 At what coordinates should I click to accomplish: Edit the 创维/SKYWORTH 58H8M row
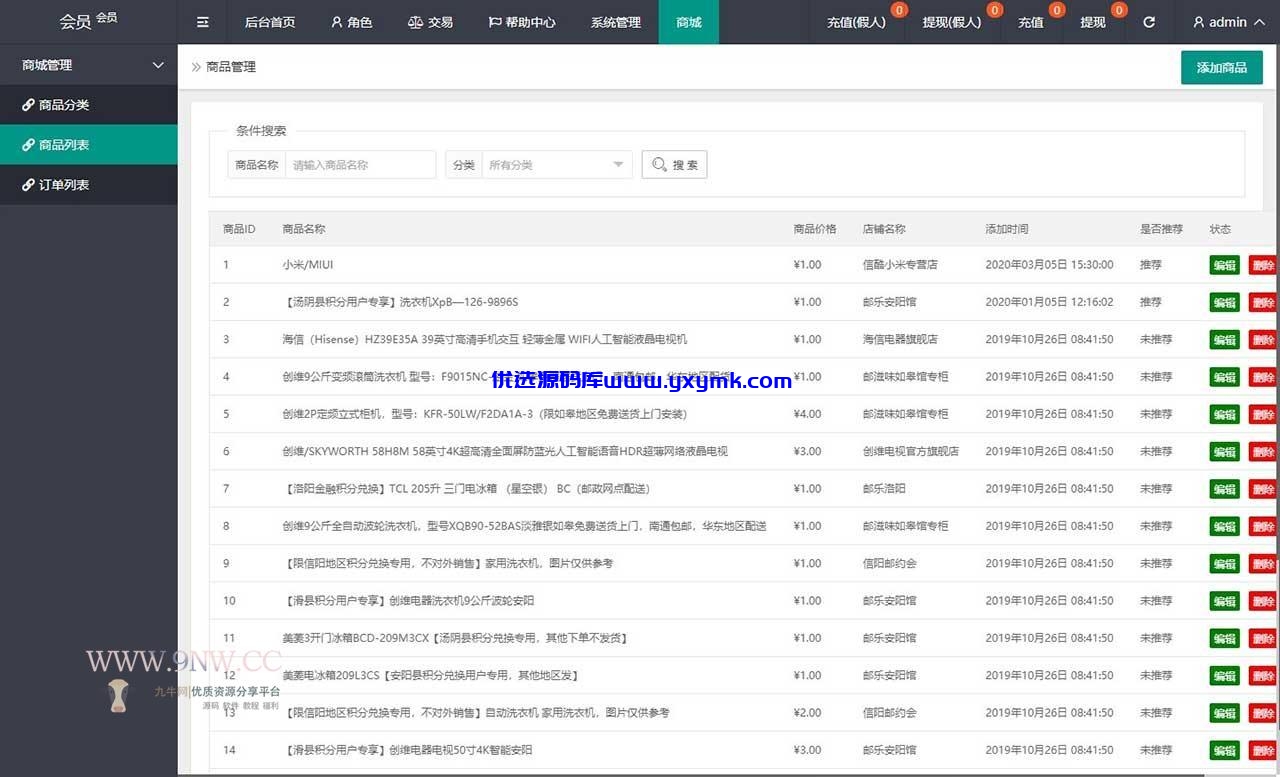(x=1224, y=452)
